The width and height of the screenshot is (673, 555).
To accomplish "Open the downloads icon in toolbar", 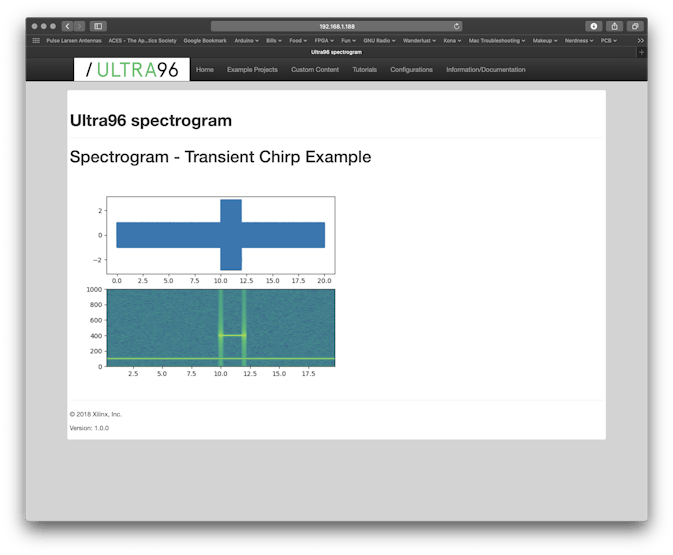I will tap(594, 26).
